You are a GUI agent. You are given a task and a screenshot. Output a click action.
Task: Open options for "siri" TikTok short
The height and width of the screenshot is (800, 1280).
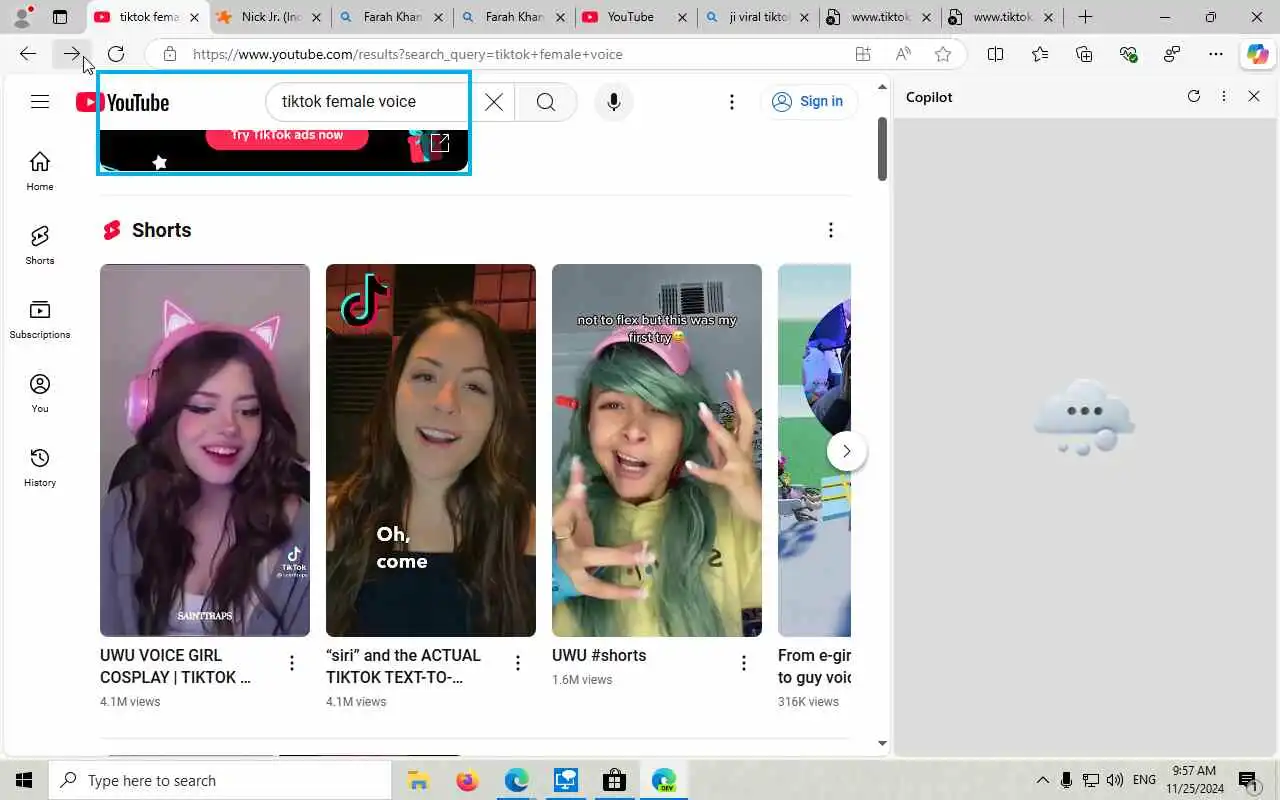(518, 663)
